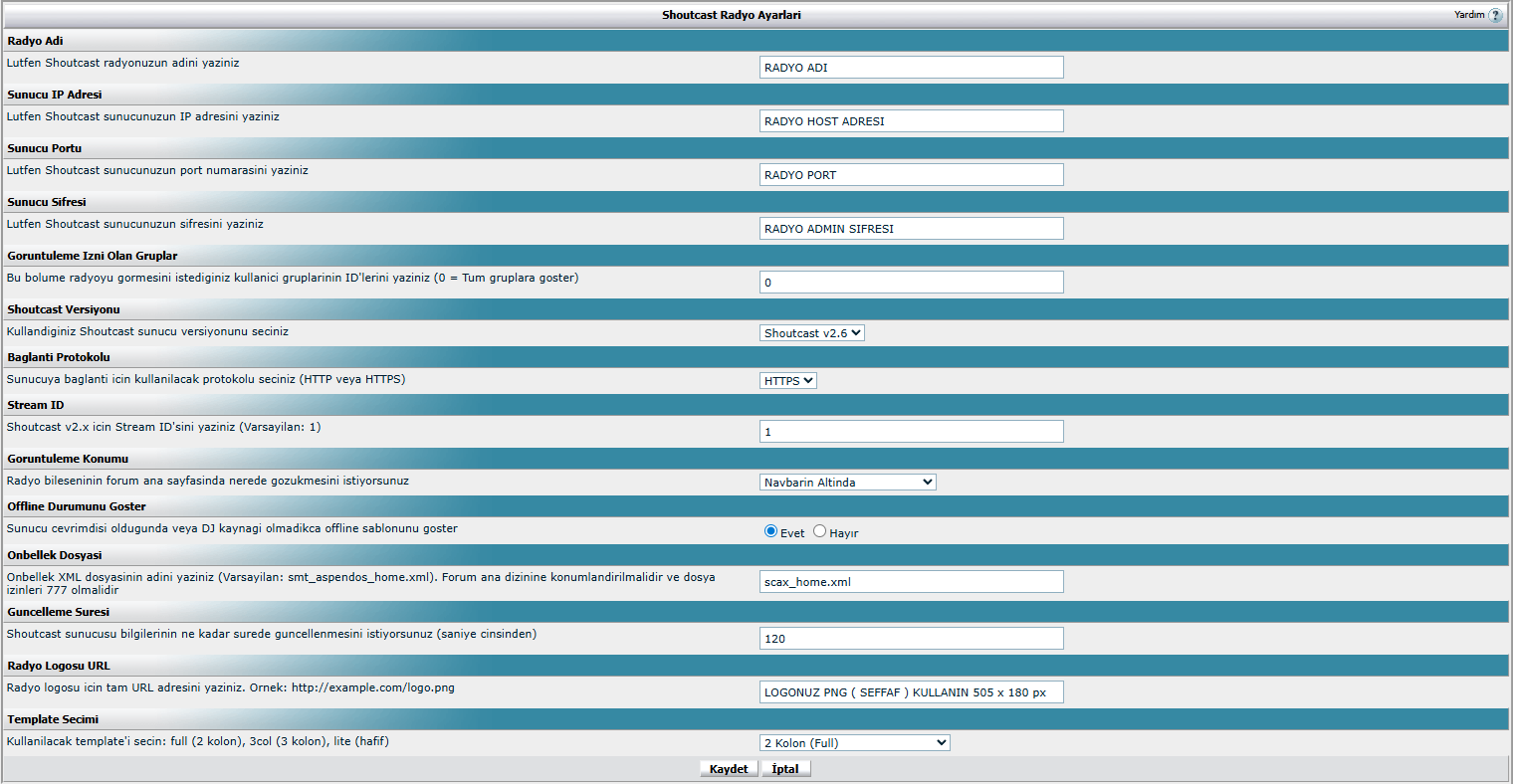The width and height of the screenshot is (1513, 784).
Task: Select the Evet radio button
Action: [x=770, y=531]
